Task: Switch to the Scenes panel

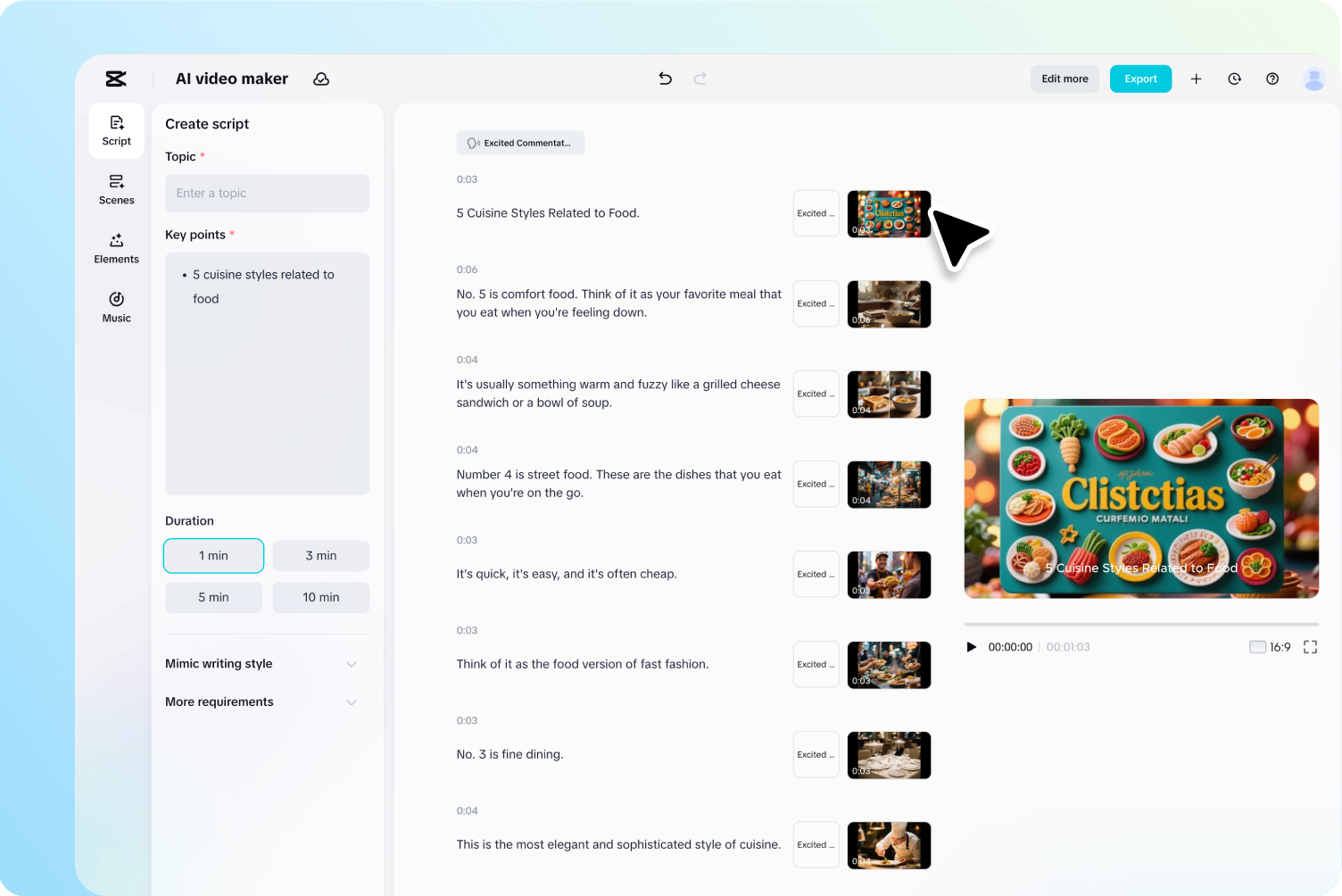Action: click(116, 189)
